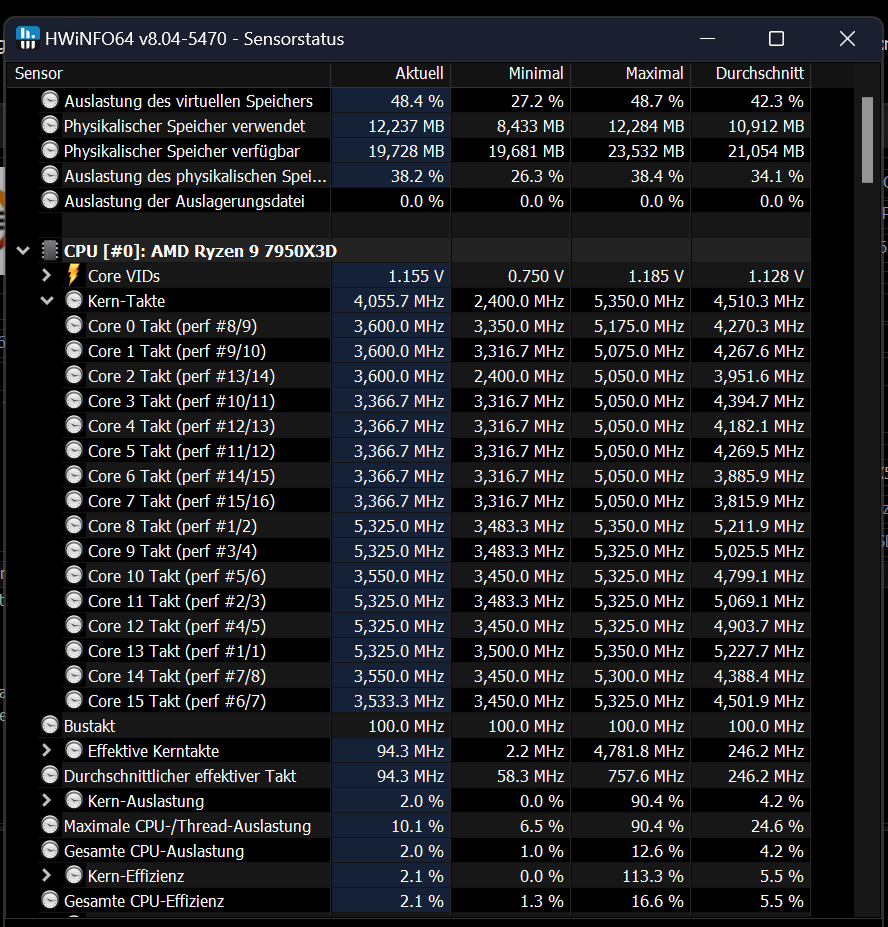The width and height of the screenshot is (888, 927).
Task: Click the icon for Durchschnittlicher effektiver Takt
Action: (50, 775)
